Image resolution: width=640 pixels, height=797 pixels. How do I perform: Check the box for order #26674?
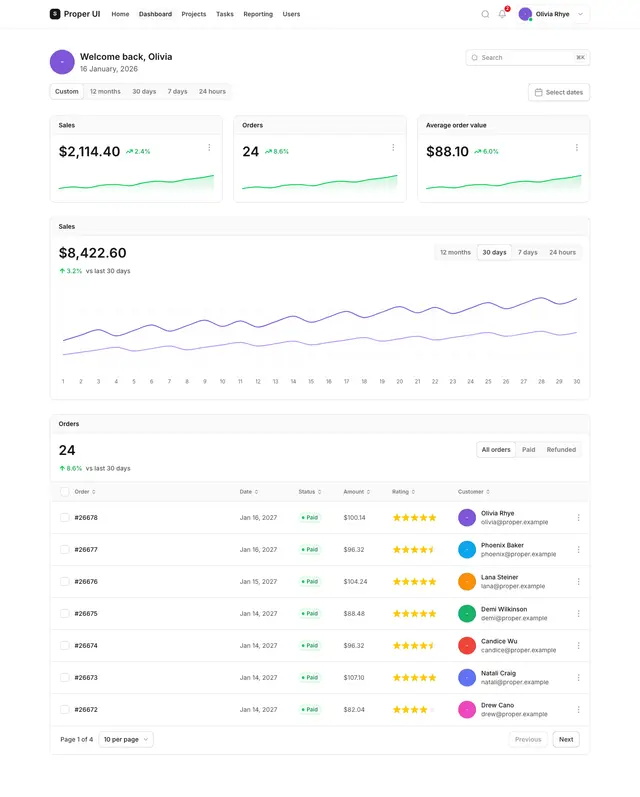[65, 646]
